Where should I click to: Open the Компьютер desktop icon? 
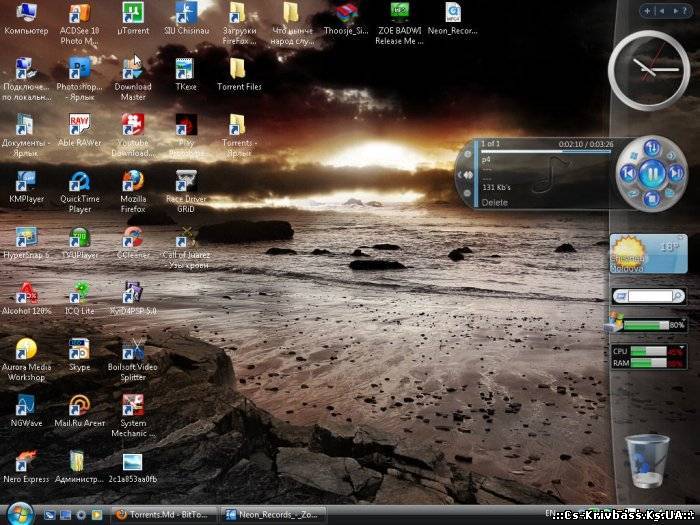click(x=26, y=19)
